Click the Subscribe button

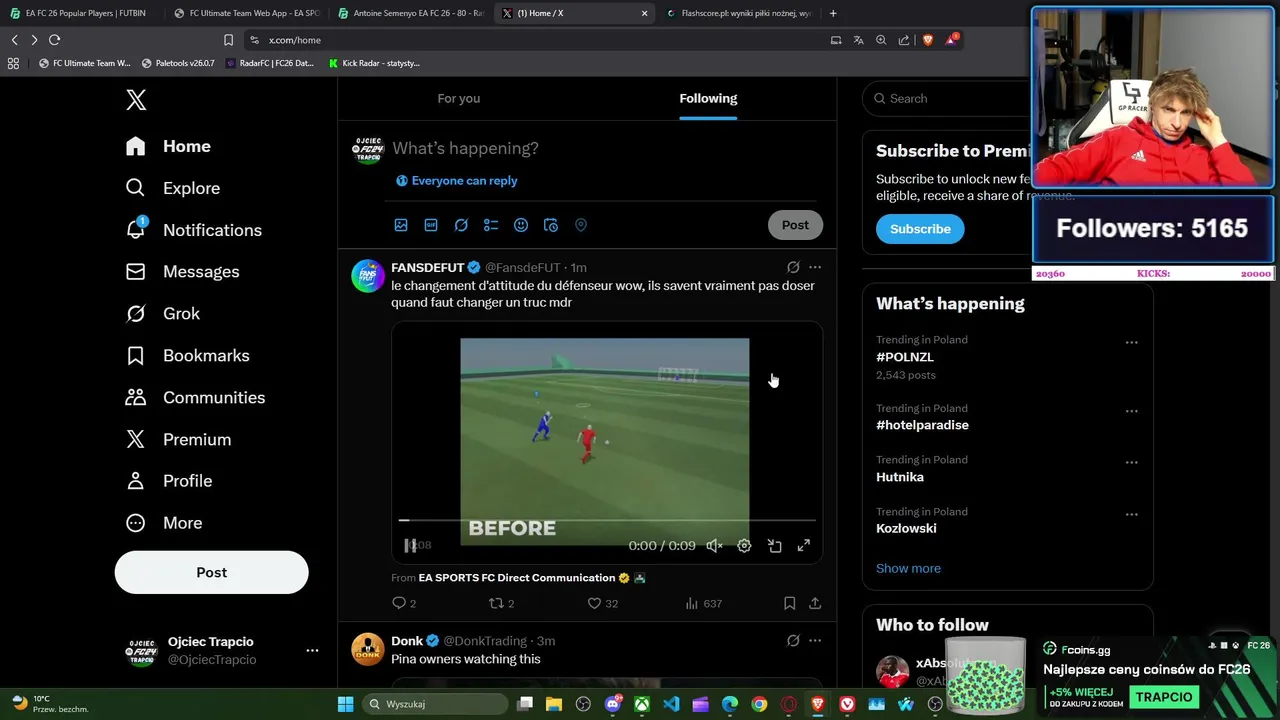point(920,229)
